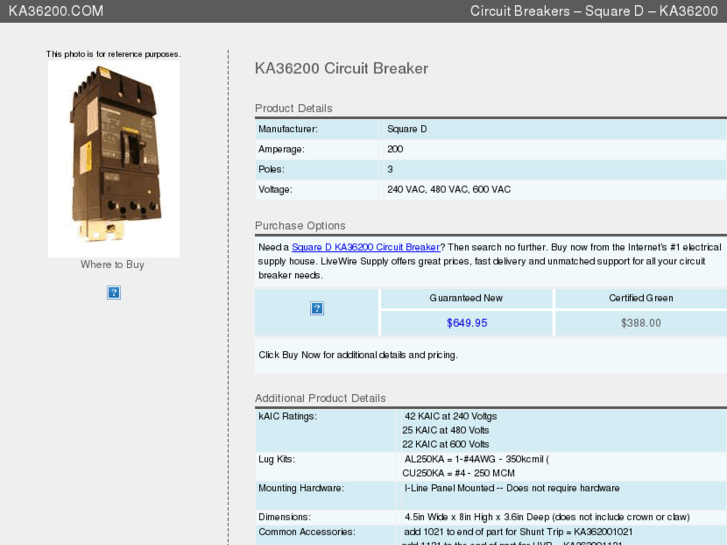
Task: Select the $649.95 Guaranteed New price
Action: pos(467,323)
